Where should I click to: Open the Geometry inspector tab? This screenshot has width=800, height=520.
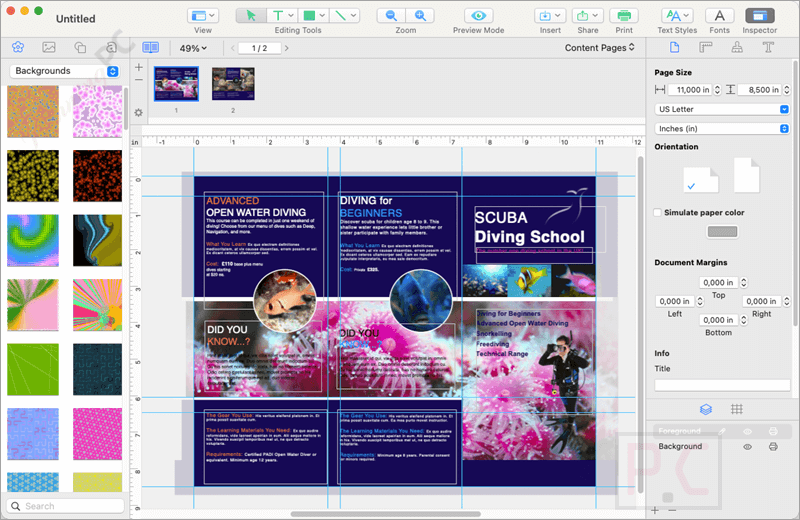click(706, 47)
